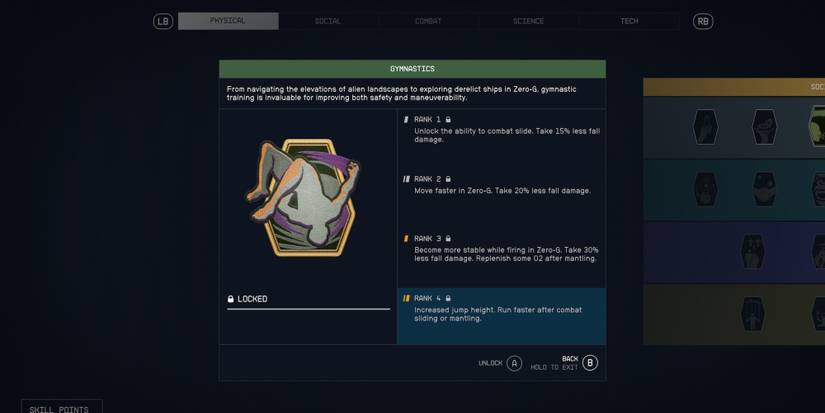Click the A button Unlock icon
This screenshot has height=413, width=825.
[514, 363]
